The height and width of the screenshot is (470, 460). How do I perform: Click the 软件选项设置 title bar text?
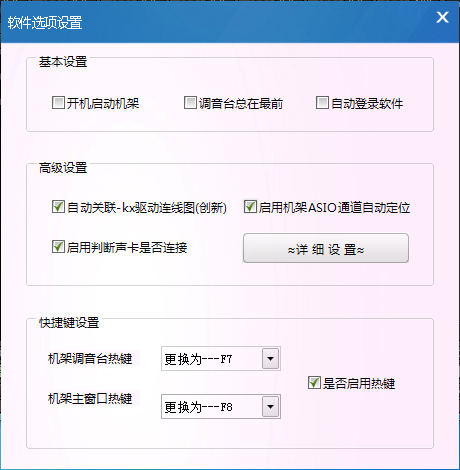(45, 23)
